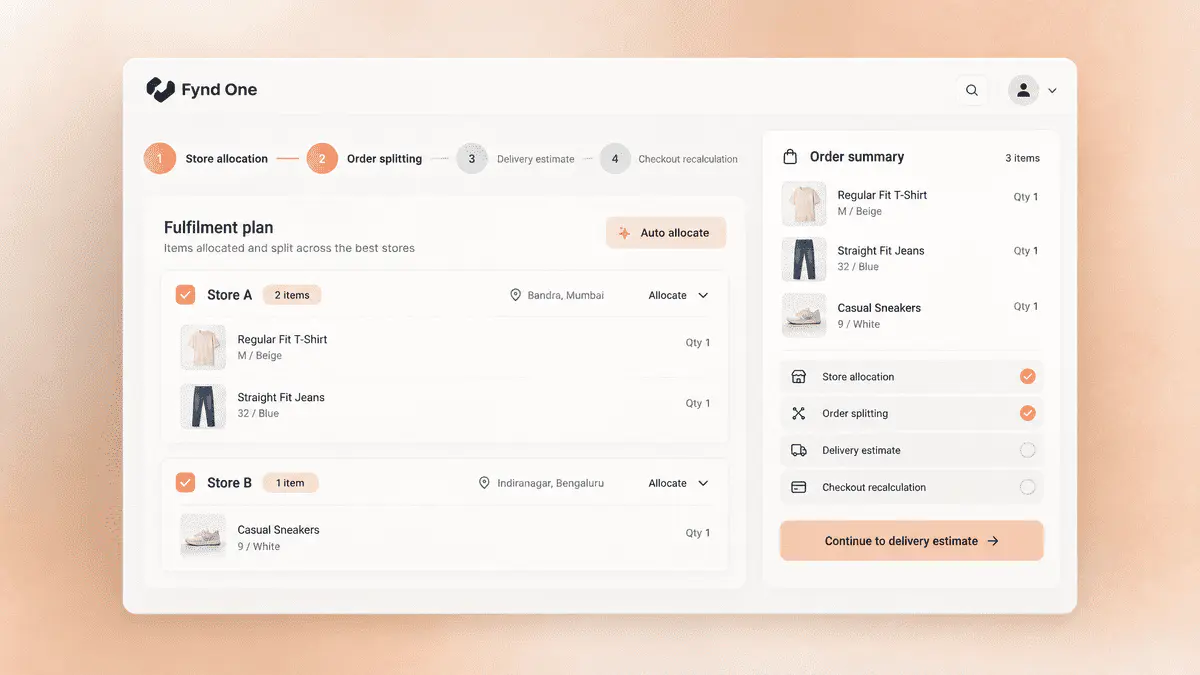Click the '2 items' badge on Store A
The width and height of the screenshot is (1200, 675).
pyautogui.click(x=292, y=295)
